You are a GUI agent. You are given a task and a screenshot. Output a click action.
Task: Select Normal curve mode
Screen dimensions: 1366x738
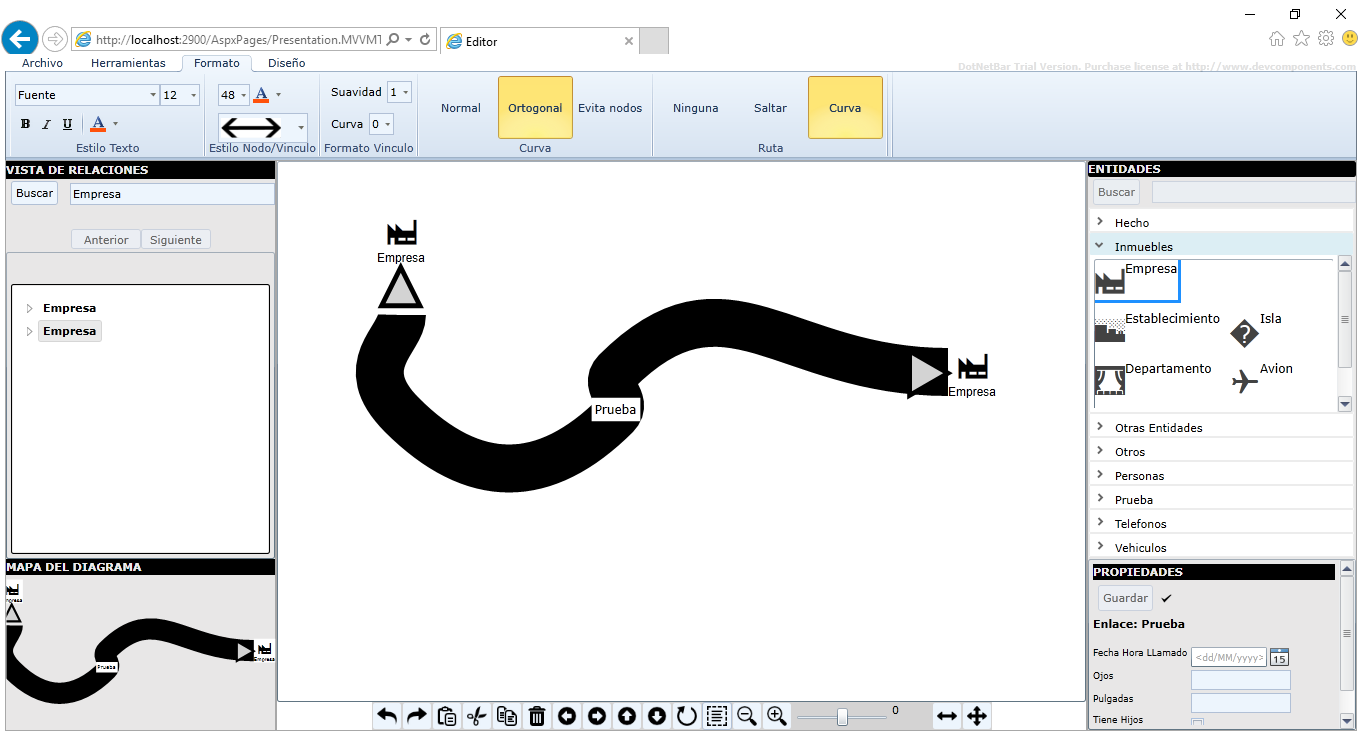coord(461,108)
